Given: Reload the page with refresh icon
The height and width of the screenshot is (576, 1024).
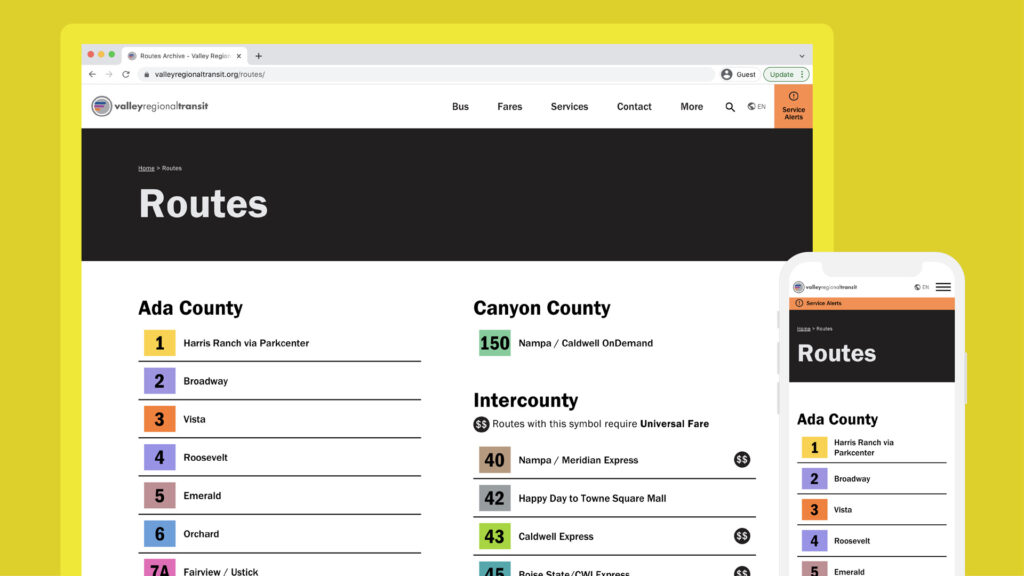Looking at the screenshot, I should tap(125, 74).
